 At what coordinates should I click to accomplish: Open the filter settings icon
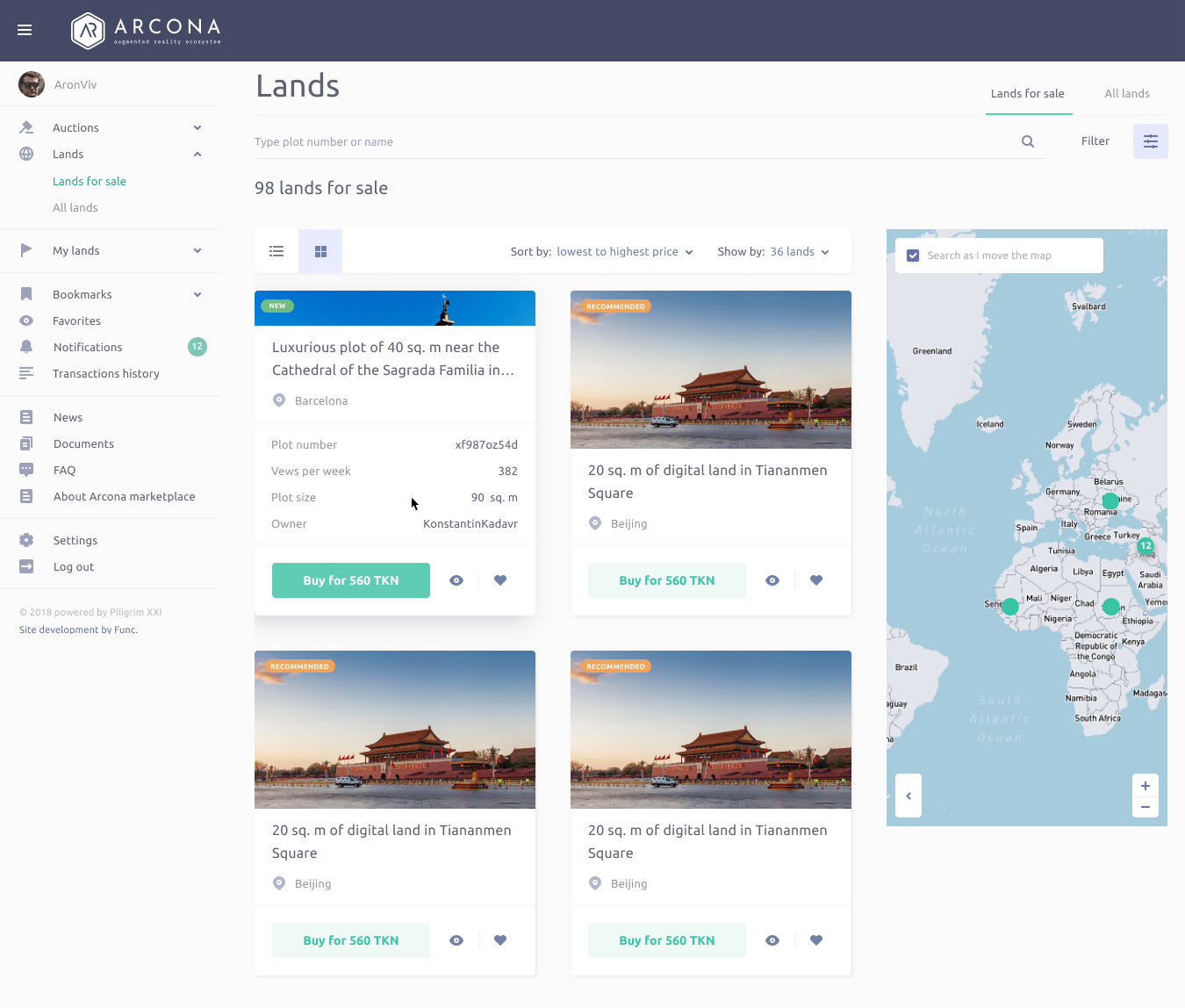1150,141
